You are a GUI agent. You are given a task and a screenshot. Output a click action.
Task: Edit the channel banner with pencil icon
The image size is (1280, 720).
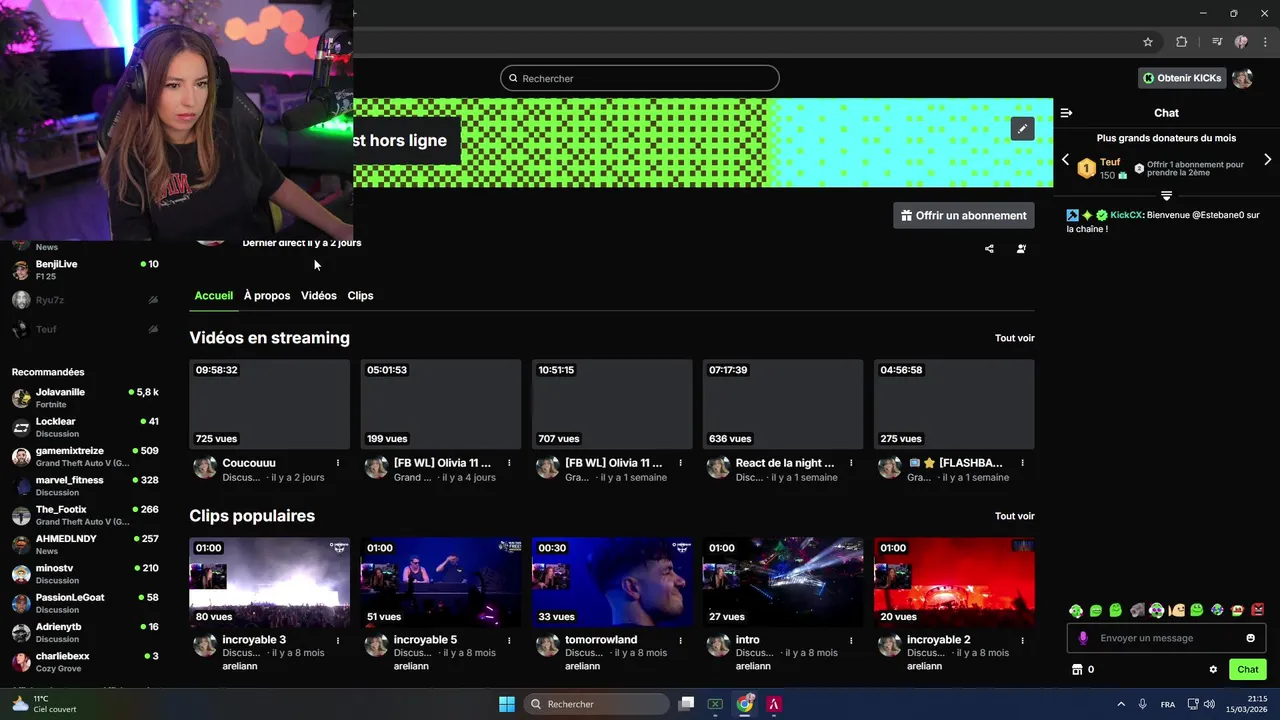pos(1022,129)
